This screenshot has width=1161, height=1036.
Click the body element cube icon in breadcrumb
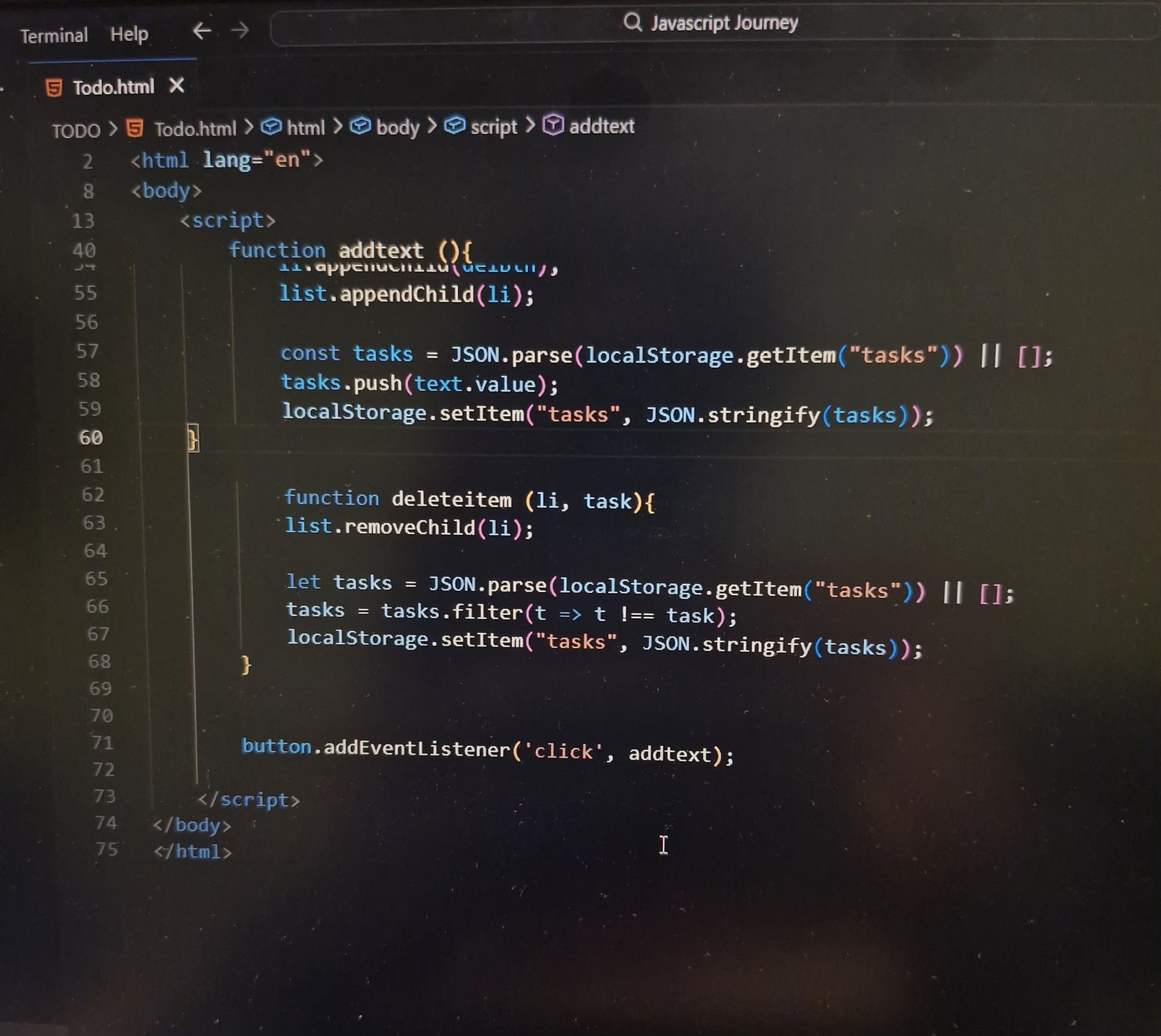point(360,126)
